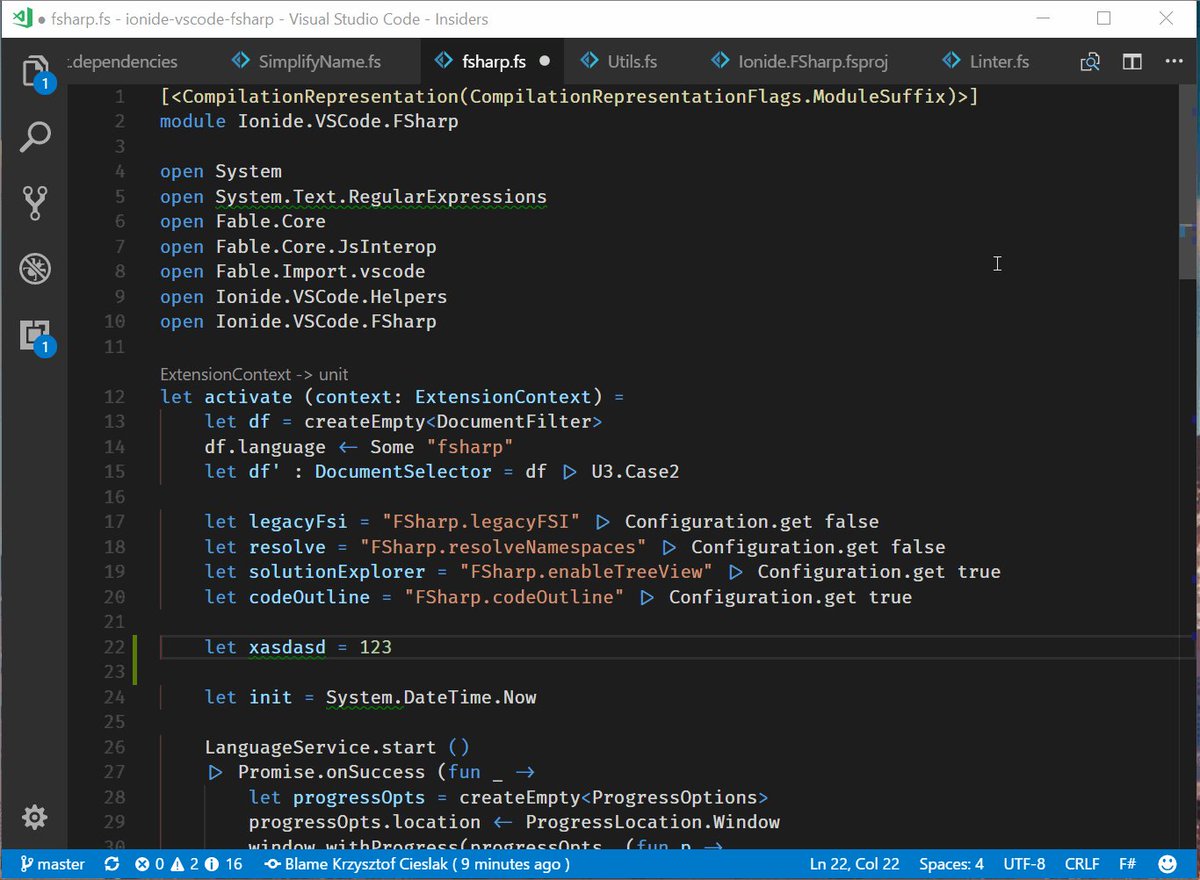This screenshot has width=1200, height=880.
Task: Click line number 22 in gutter
Action: 114,647
